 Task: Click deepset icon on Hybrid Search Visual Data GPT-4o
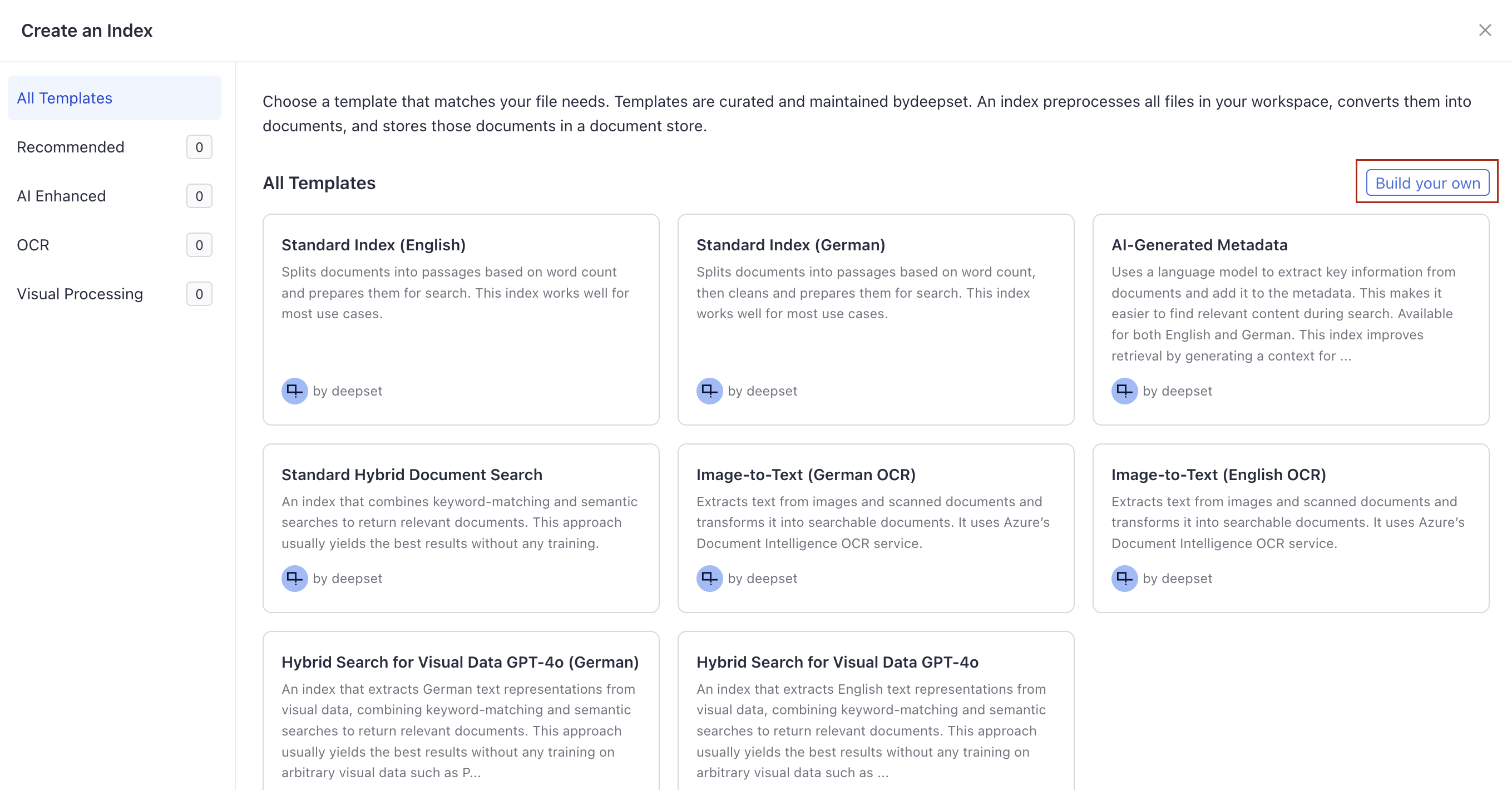[x=709, y=787]
